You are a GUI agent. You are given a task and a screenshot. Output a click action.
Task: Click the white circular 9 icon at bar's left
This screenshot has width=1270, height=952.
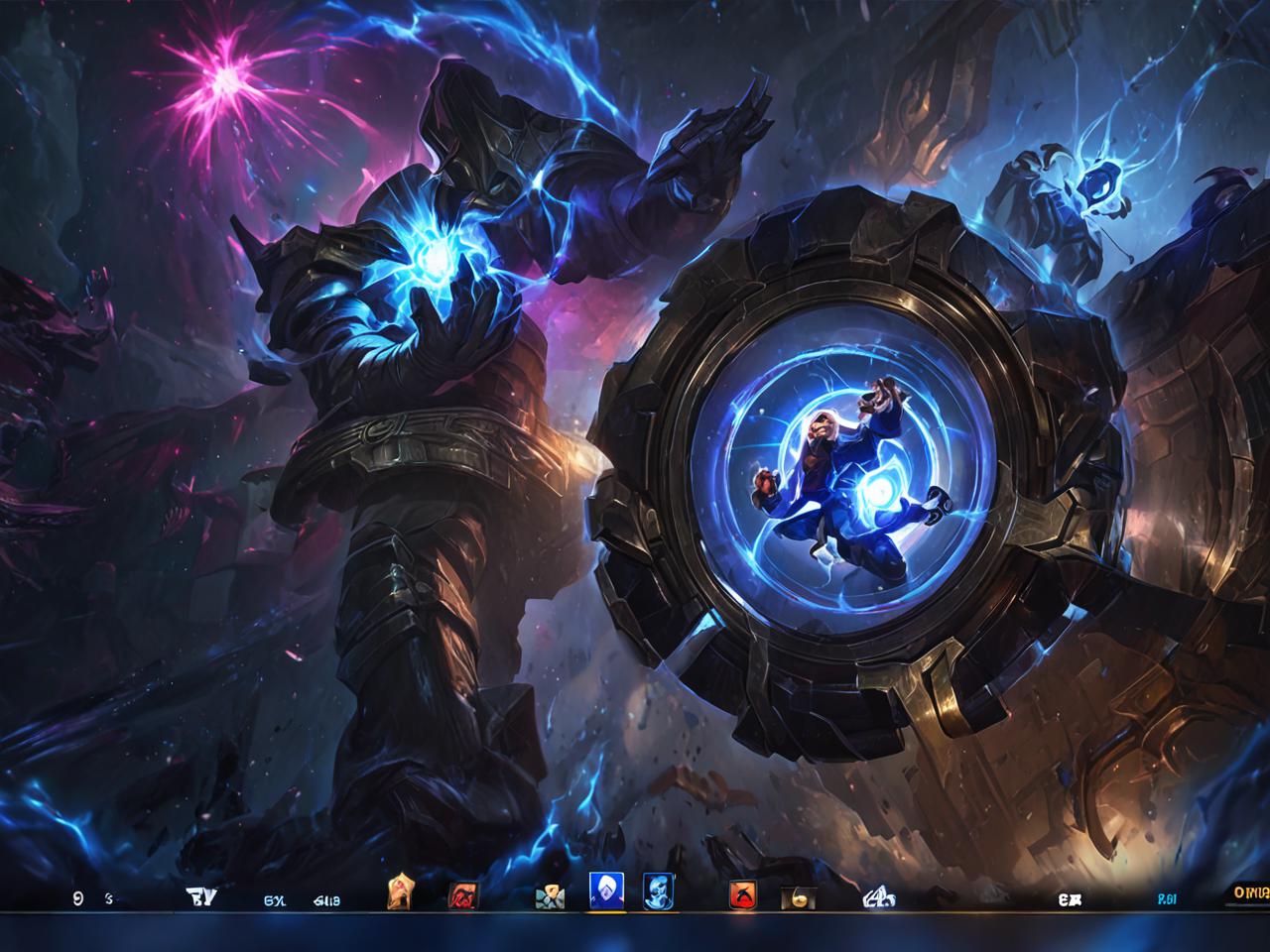[77, 899]
